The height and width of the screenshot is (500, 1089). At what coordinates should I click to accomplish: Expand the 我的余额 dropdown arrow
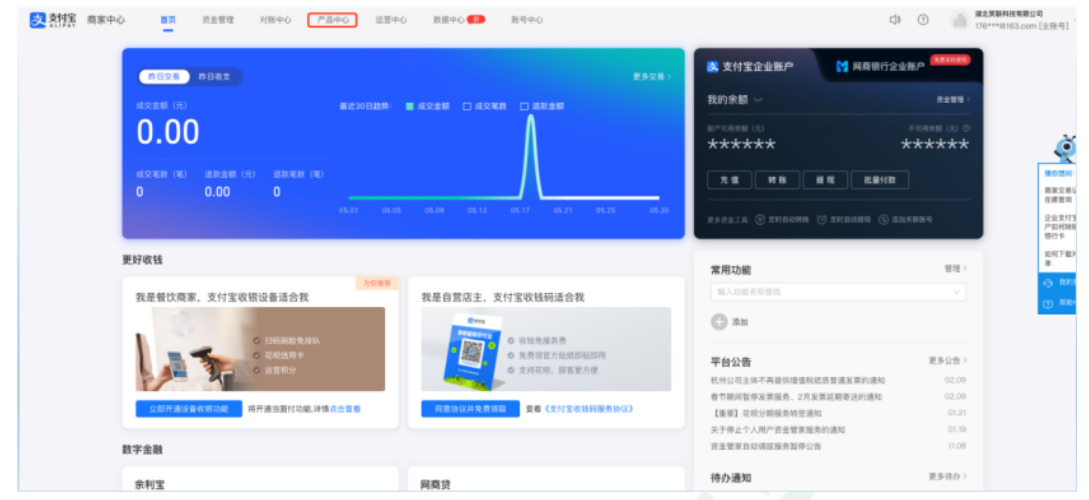(758, 100)
